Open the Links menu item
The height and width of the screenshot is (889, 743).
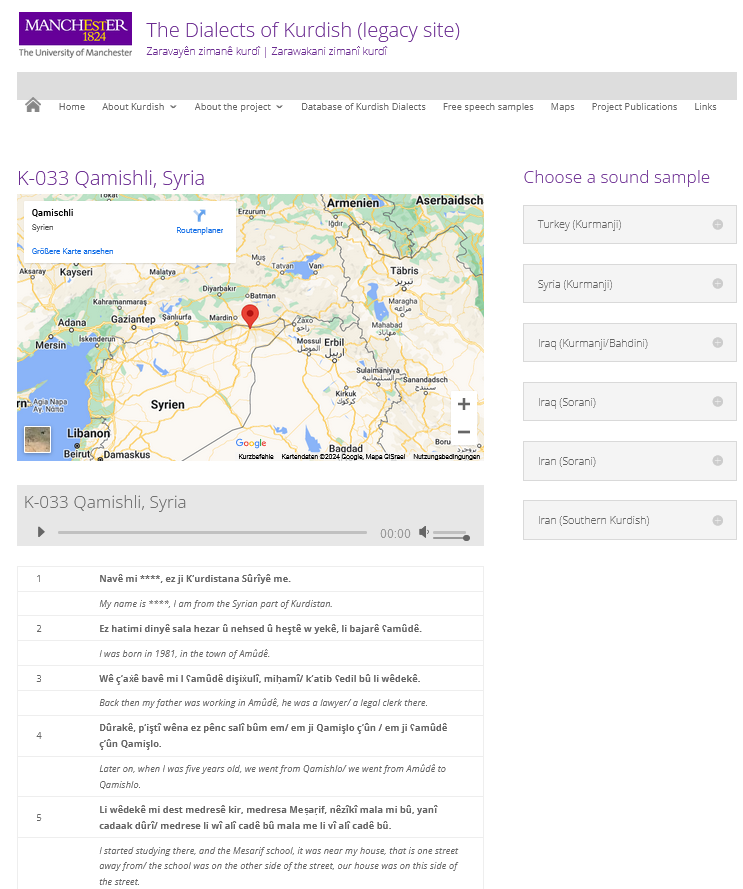coord(705,107)
